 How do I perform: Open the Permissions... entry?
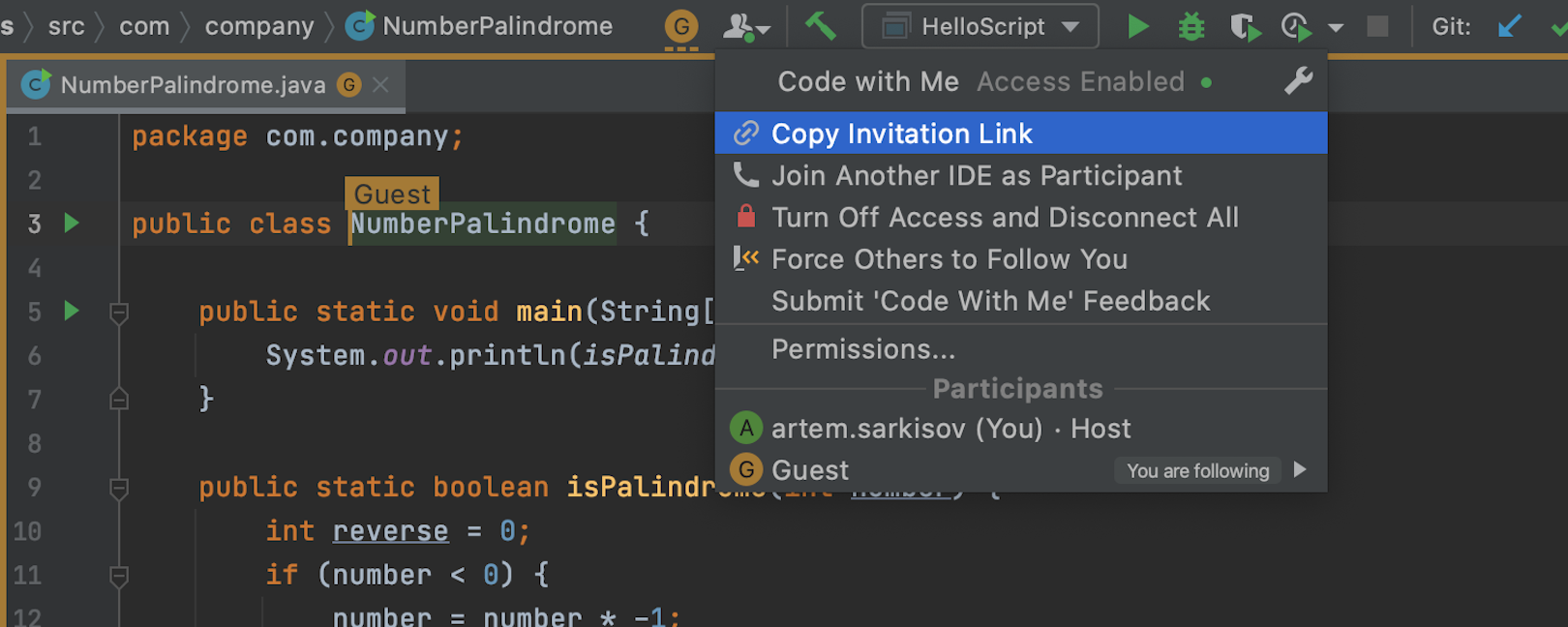[x=1021, y=349]
